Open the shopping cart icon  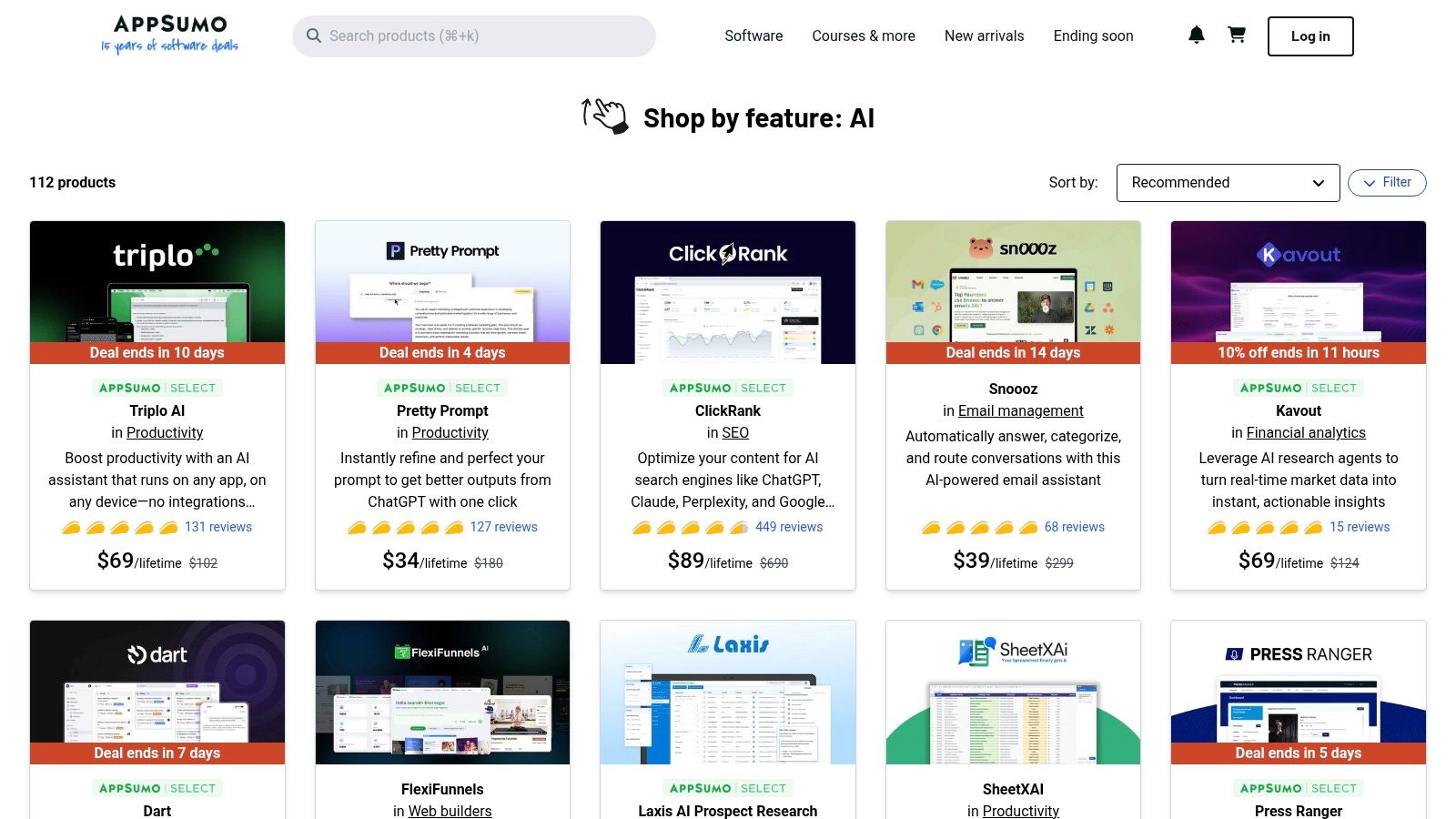point(1237,35)
